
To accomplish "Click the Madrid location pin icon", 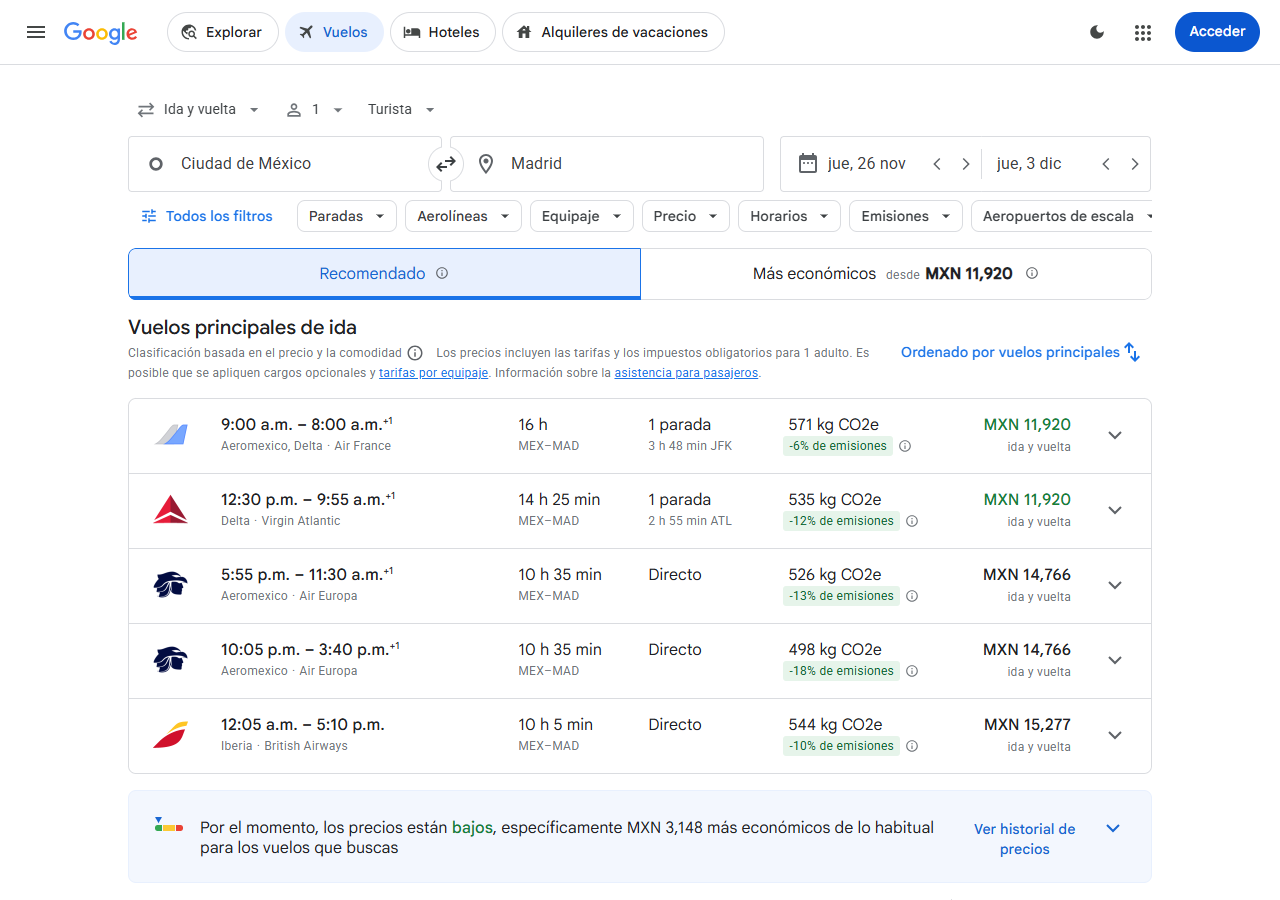I will 486,164.
